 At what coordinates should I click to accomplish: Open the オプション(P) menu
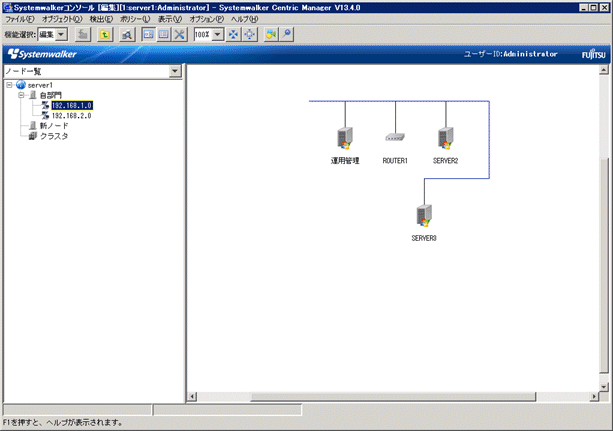point(206,19)
